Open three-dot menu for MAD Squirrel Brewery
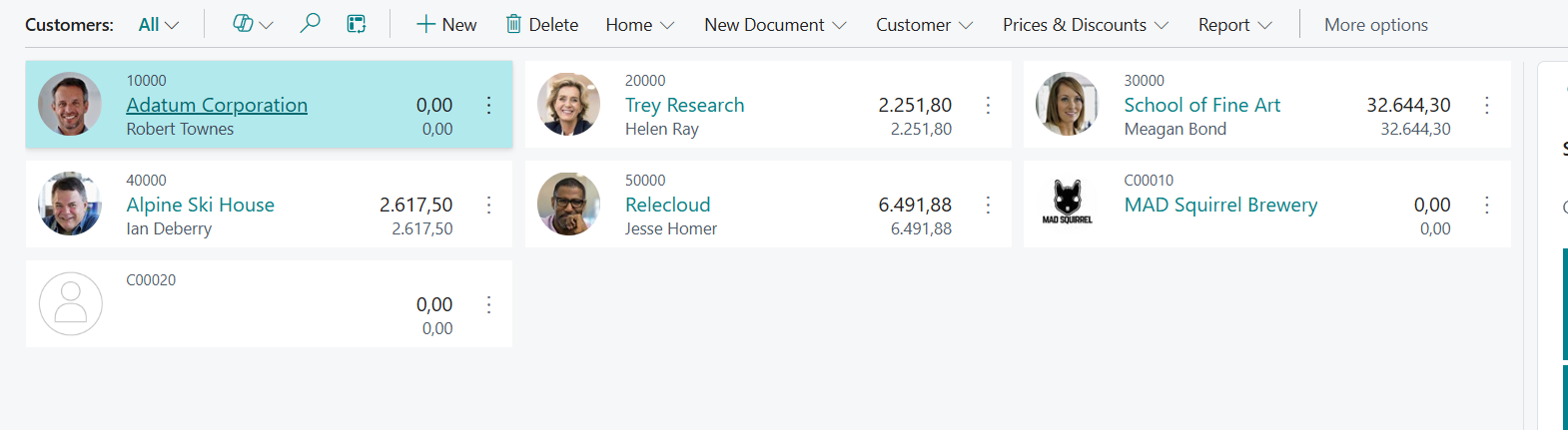 [1487, 205]
